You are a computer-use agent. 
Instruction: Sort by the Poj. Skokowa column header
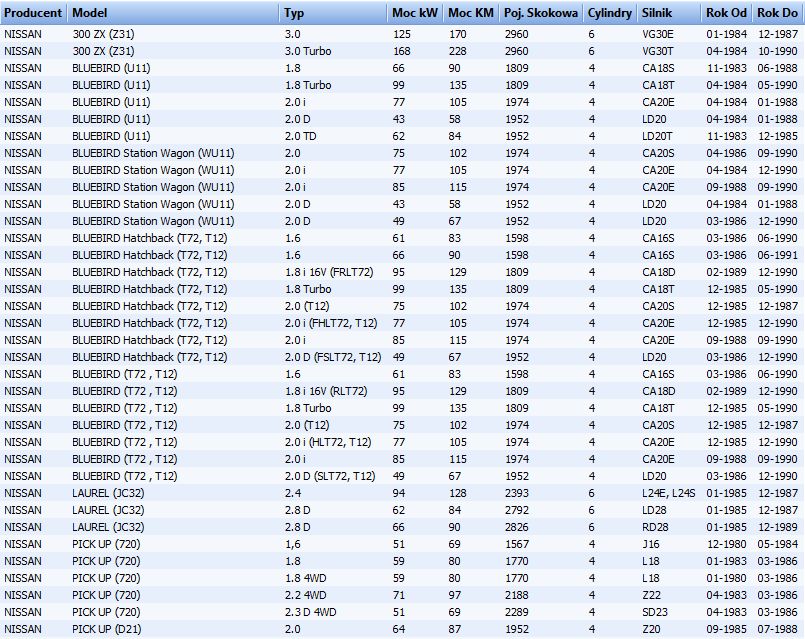pyautogui.click(x=541, y=13)
